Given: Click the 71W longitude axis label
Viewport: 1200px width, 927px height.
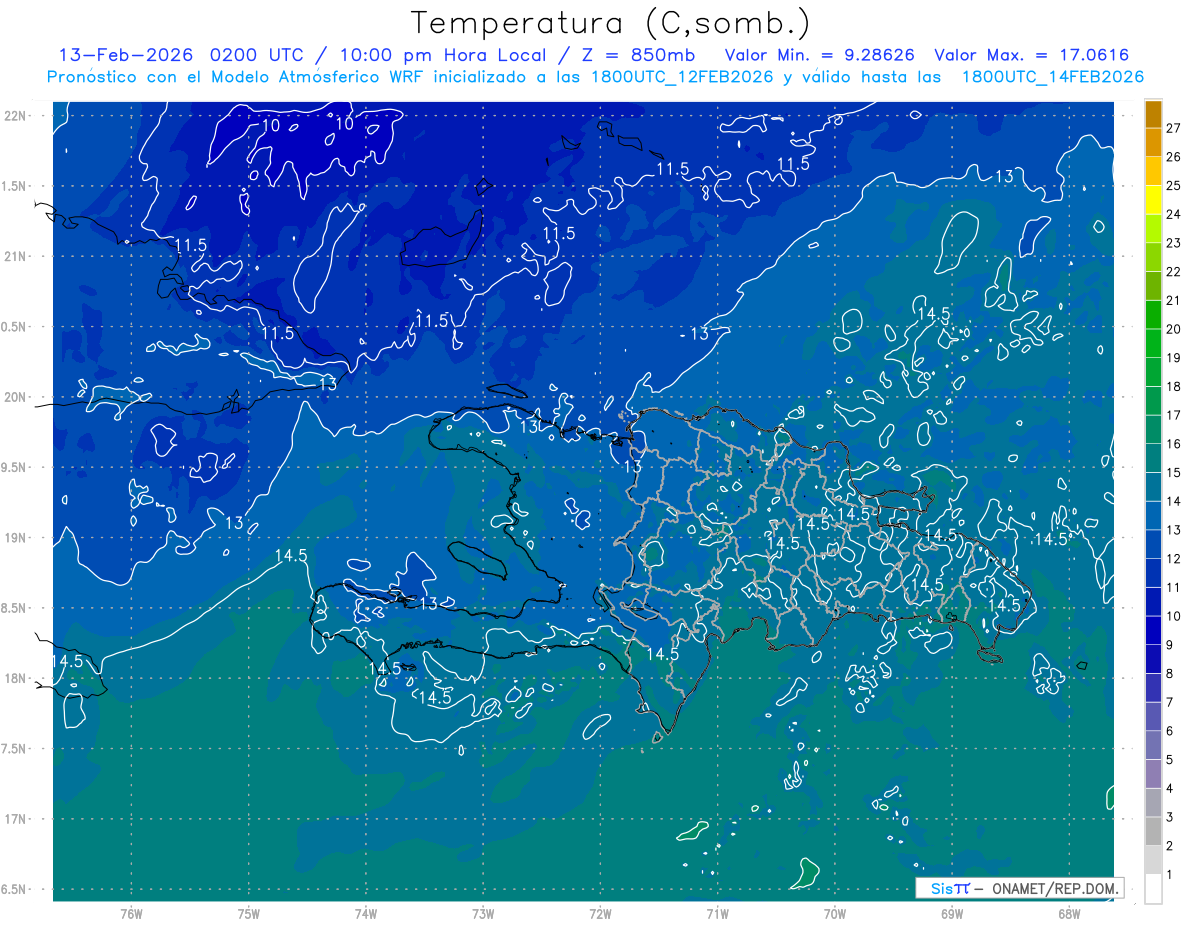Looking at the screenshot, I should 717,913.
